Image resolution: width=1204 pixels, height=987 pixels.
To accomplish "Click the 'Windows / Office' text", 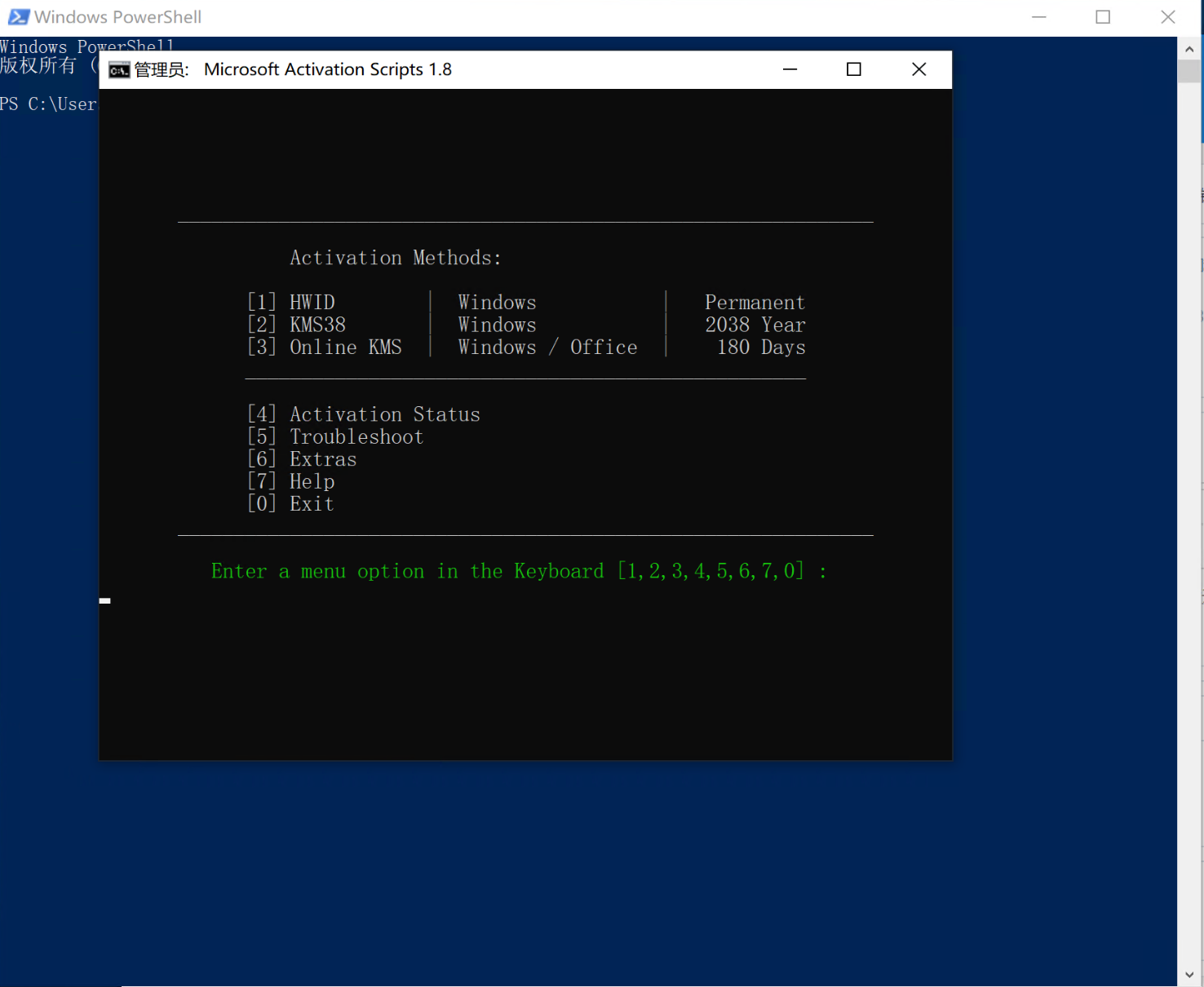I will [x=548, y=347].
